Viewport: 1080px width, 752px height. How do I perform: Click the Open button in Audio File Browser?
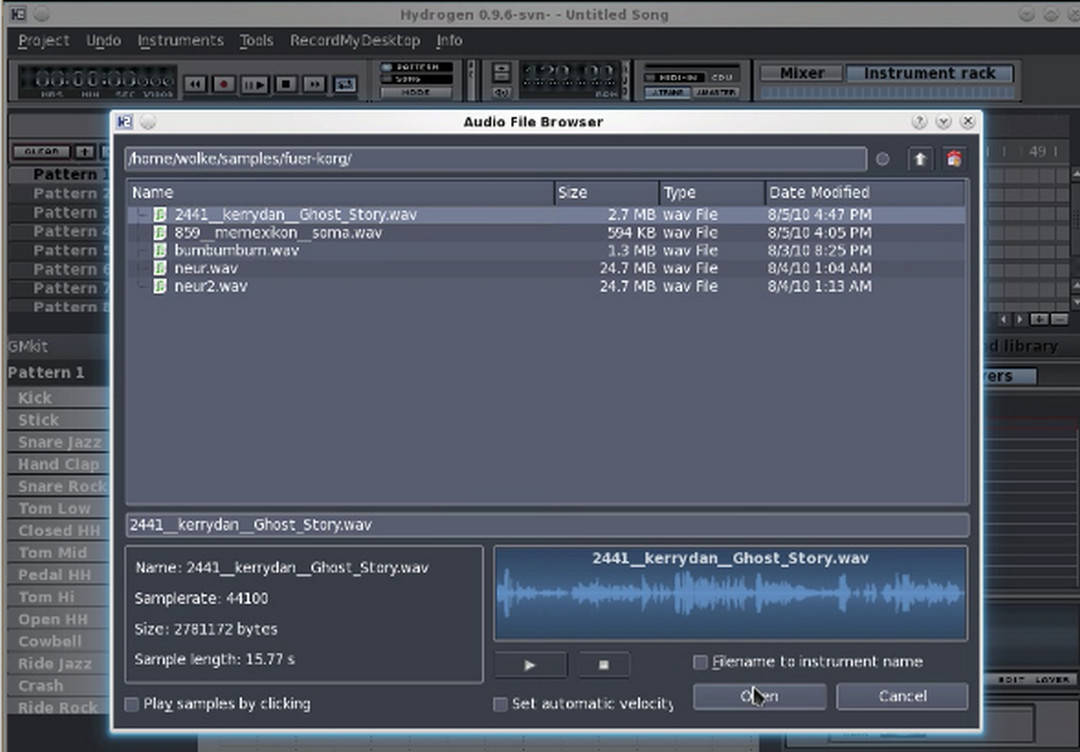tap(760, 696)
